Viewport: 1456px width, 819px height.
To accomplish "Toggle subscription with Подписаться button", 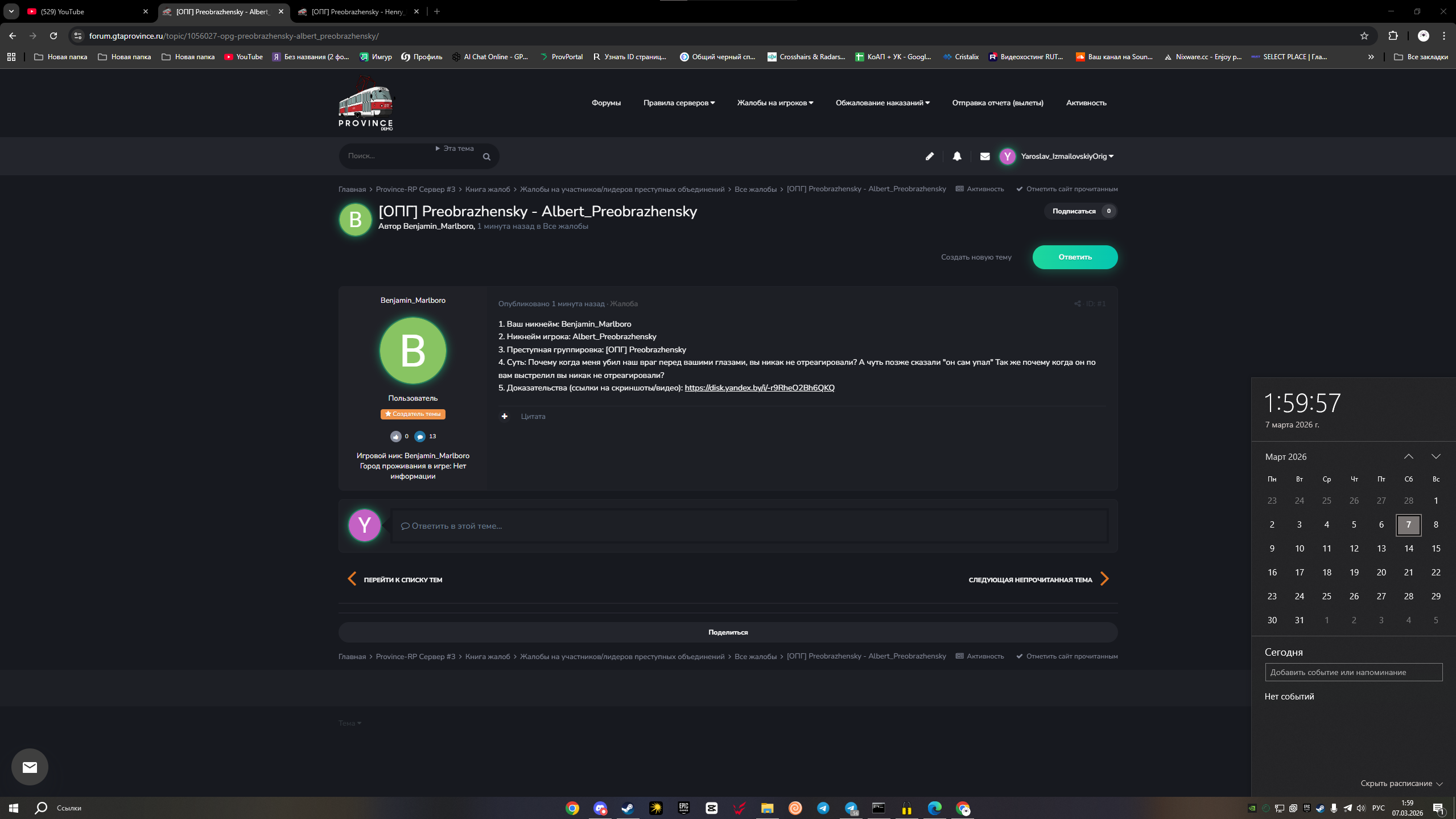I will click(x=1074, y=211).
